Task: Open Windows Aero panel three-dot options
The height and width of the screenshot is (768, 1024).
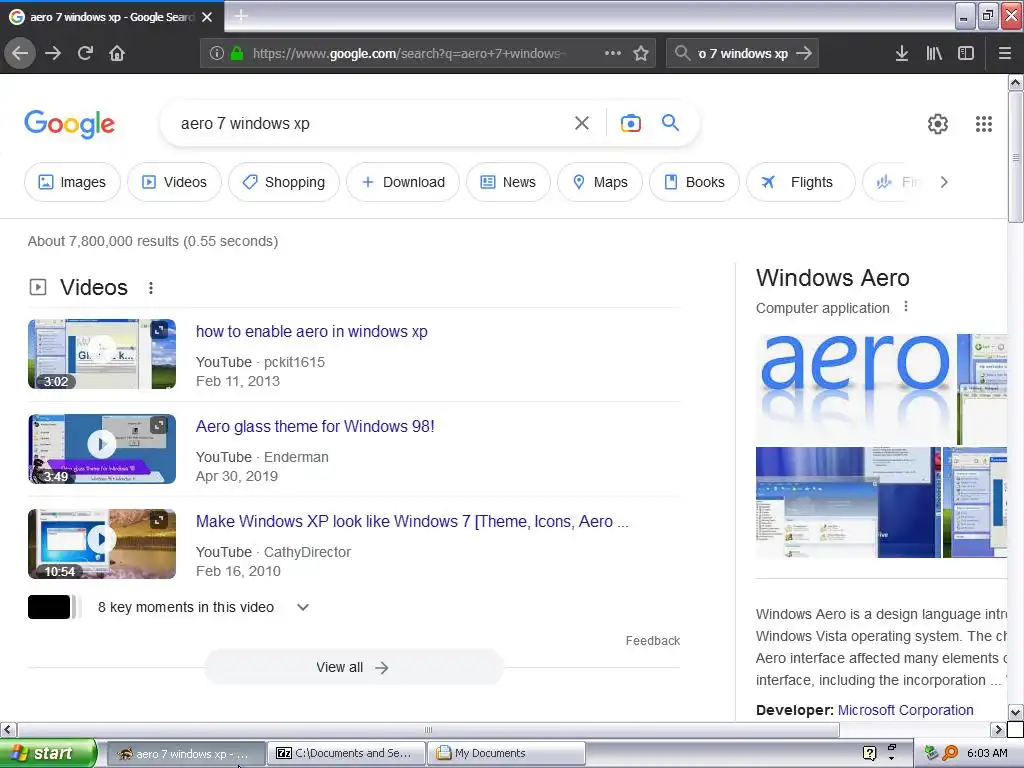Action: [906, 306]
